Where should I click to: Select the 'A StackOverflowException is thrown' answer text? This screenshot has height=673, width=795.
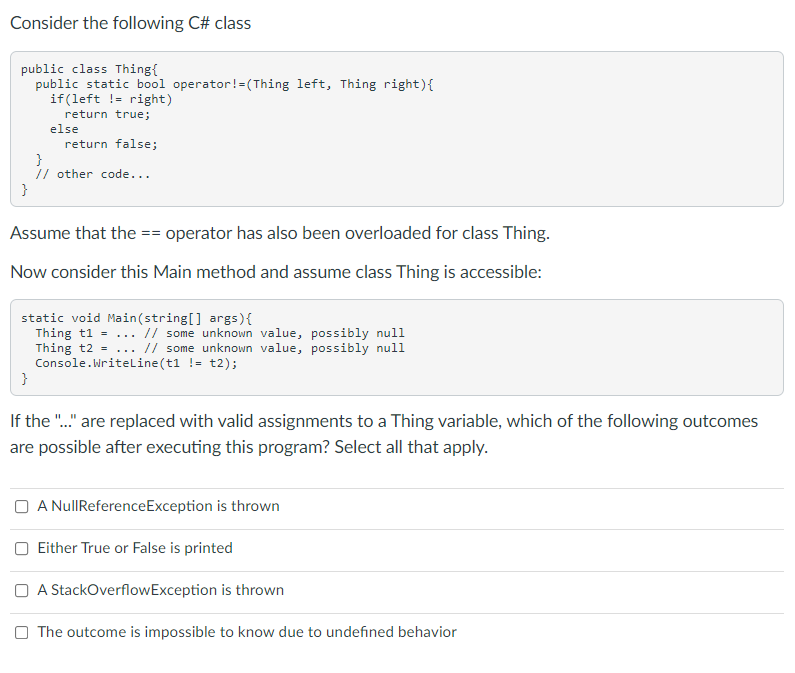pos(160,590)
